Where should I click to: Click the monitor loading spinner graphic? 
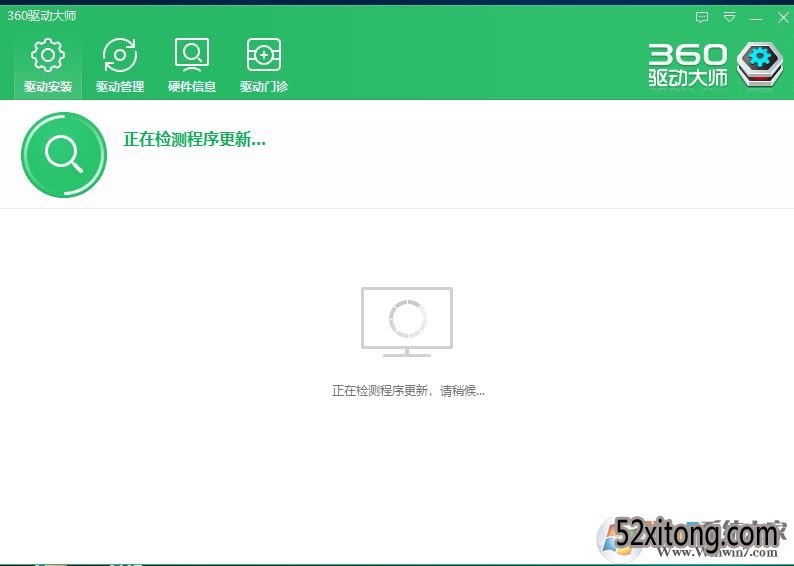click(x=407, y=321)
